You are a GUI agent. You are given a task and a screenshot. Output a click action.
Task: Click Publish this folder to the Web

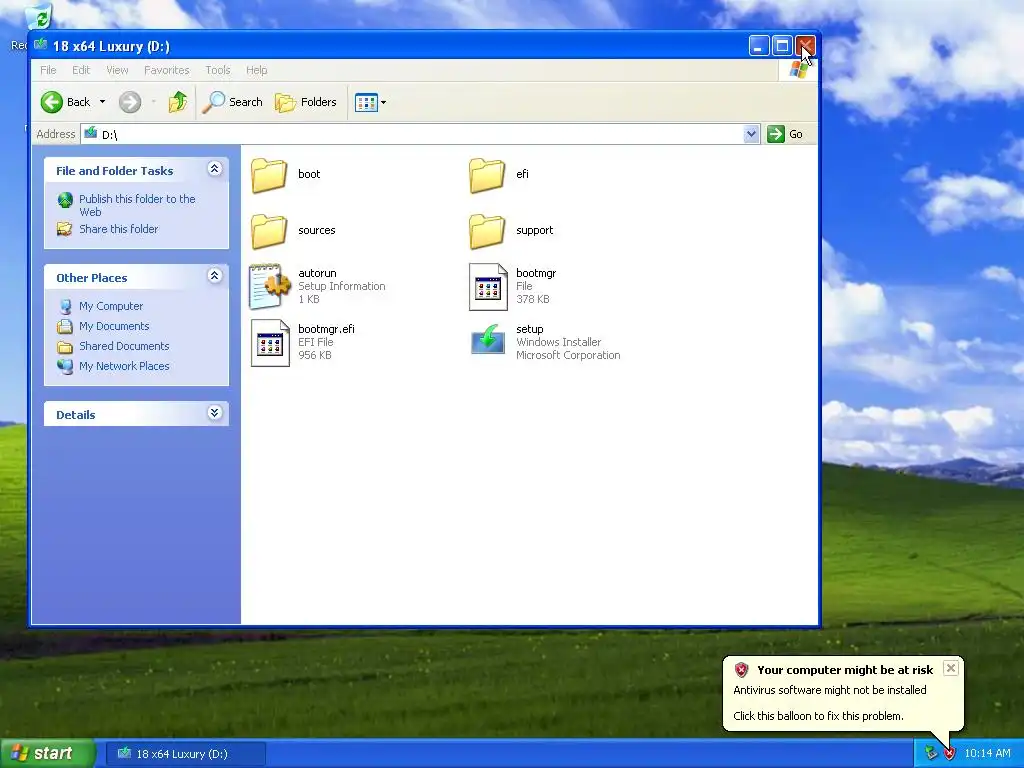point(137,205)
